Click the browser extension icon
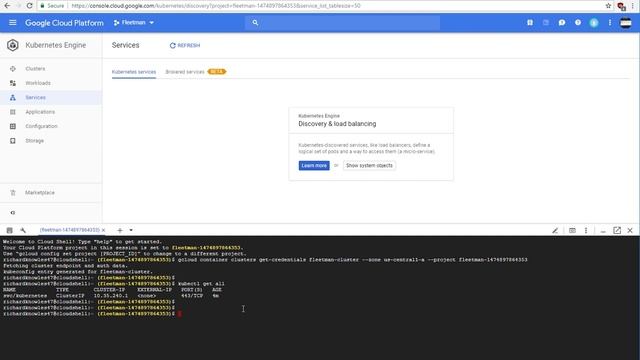This screenshot has height=360, width=640. pos(621,6)
